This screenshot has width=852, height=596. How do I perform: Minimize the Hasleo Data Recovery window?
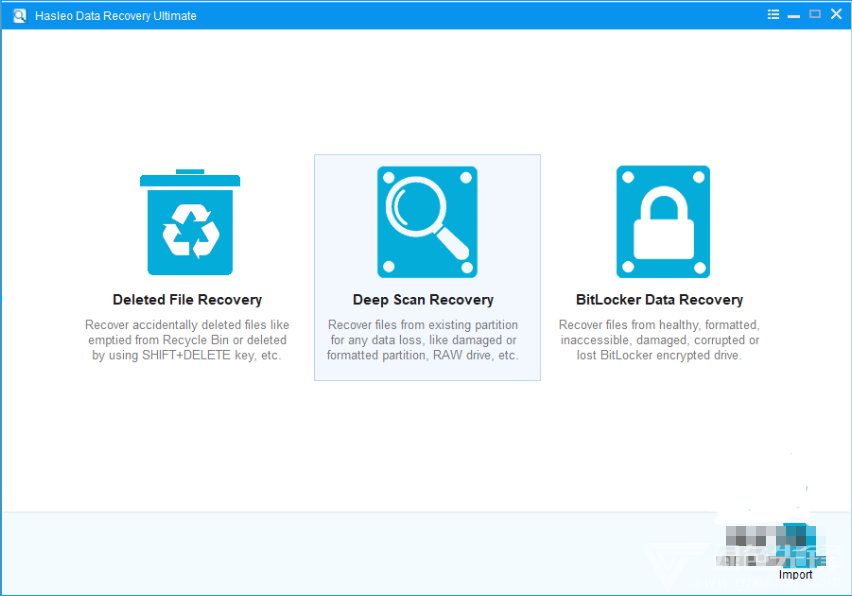pyautogui.click(x=794, y=15)
